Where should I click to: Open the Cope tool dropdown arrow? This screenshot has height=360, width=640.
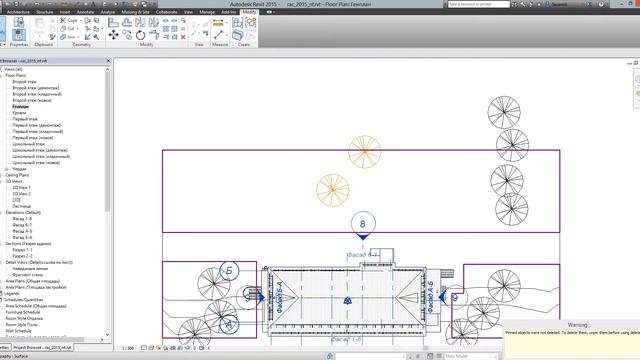point(80,20)
